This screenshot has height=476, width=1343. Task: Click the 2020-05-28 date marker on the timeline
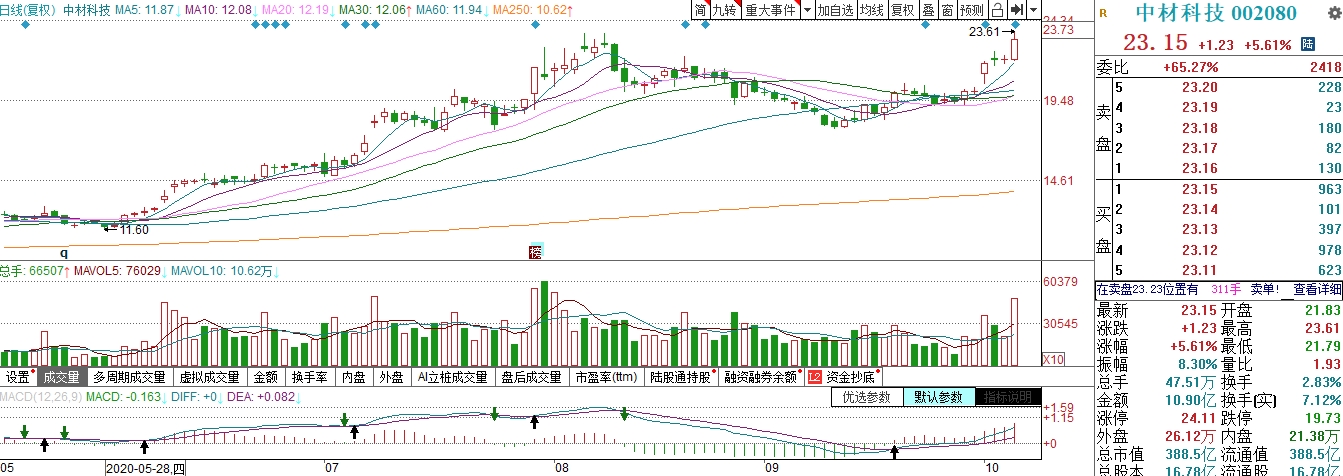point(146,468)
